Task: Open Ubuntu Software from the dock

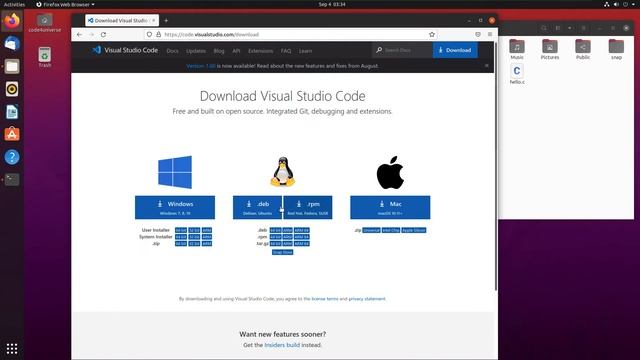Action: (x=12, y=134)
